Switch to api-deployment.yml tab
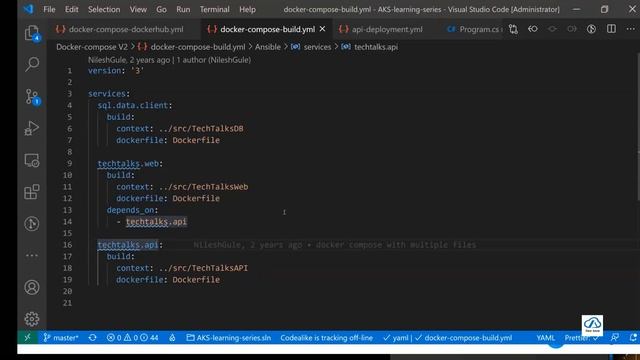 (x=387, y=29)
